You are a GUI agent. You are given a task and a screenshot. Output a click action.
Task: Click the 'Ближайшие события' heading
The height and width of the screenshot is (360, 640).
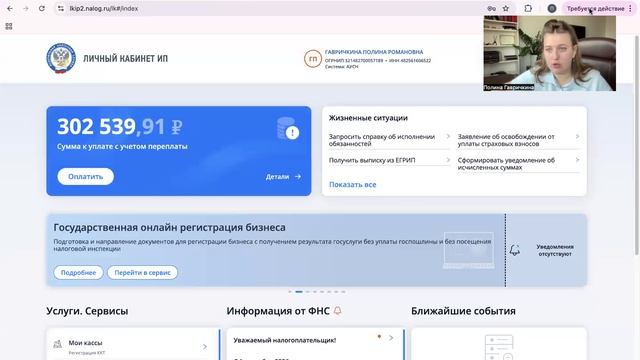coord(463,311)
